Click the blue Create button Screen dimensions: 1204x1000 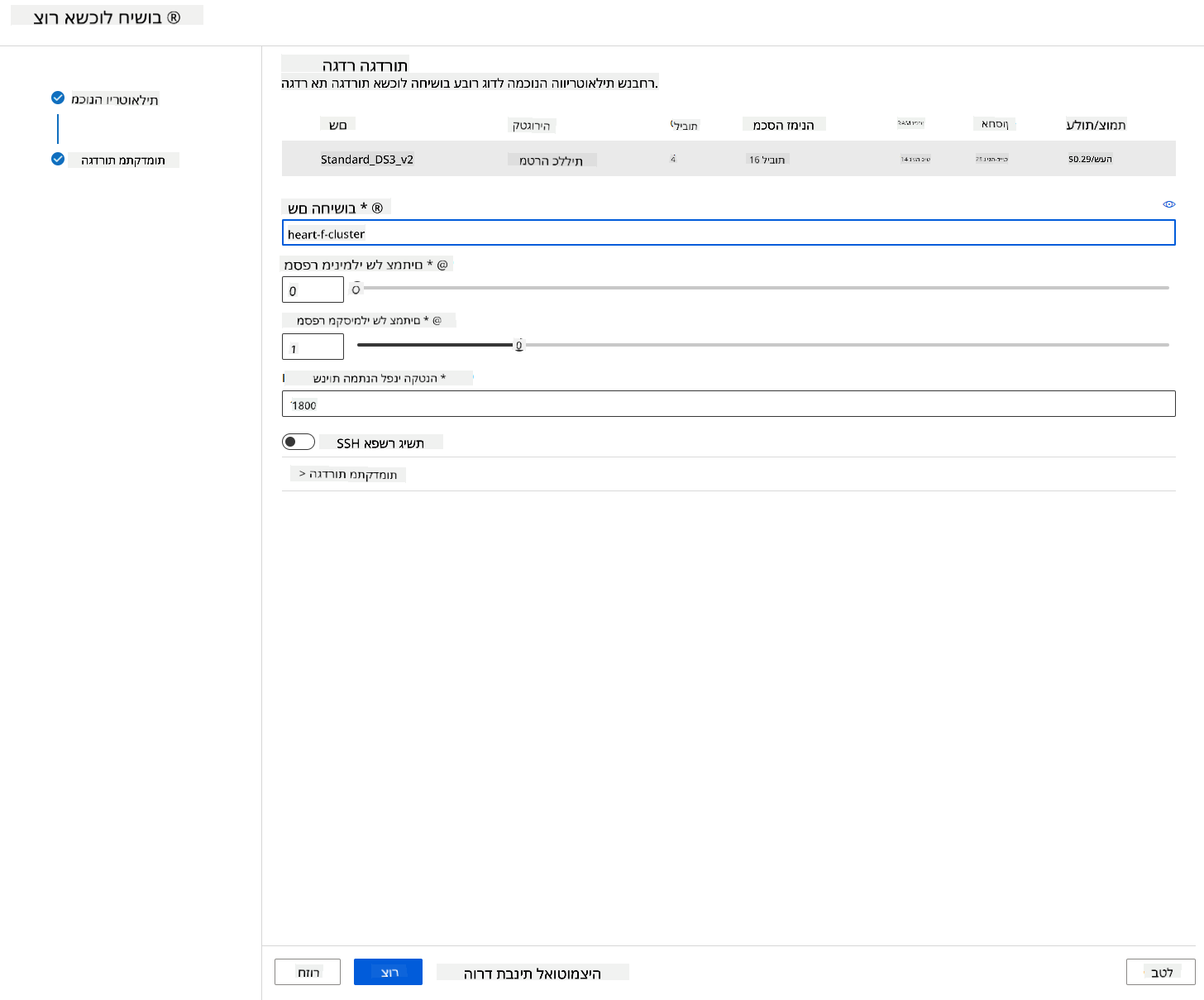coord(388,972)
